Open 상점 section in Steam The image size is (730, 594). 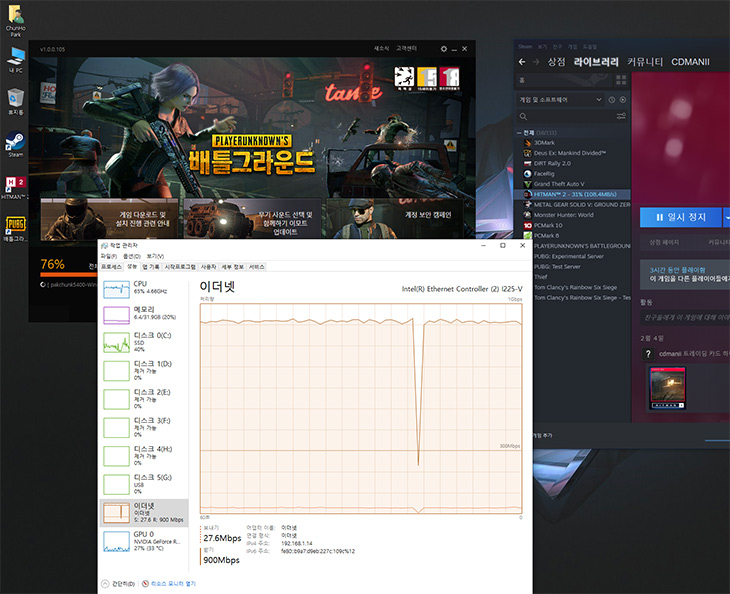pos(556,62)
